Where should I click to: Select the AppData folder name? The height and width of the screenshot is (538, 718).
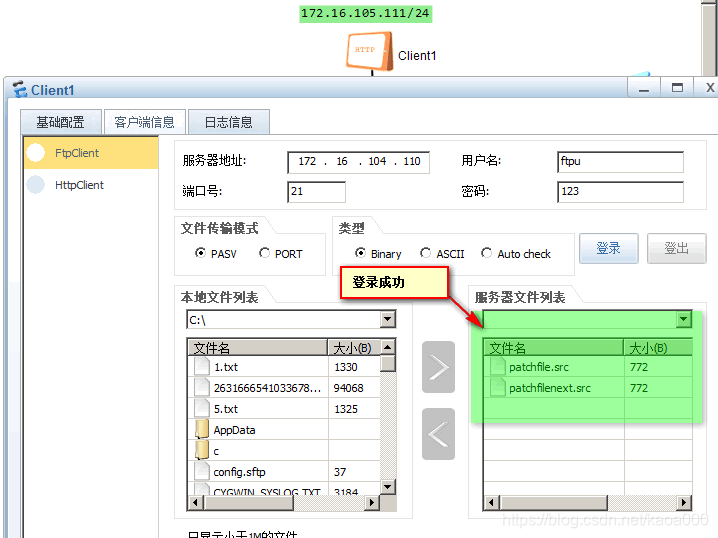pyautogui.click(x=234, y=430)
